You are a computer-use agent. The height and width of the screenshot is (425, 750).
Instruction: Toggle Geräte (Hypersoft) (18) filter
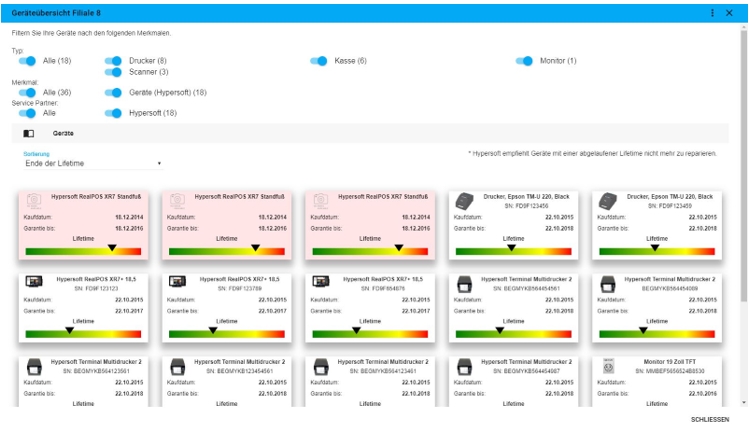[x=113, y=92]
